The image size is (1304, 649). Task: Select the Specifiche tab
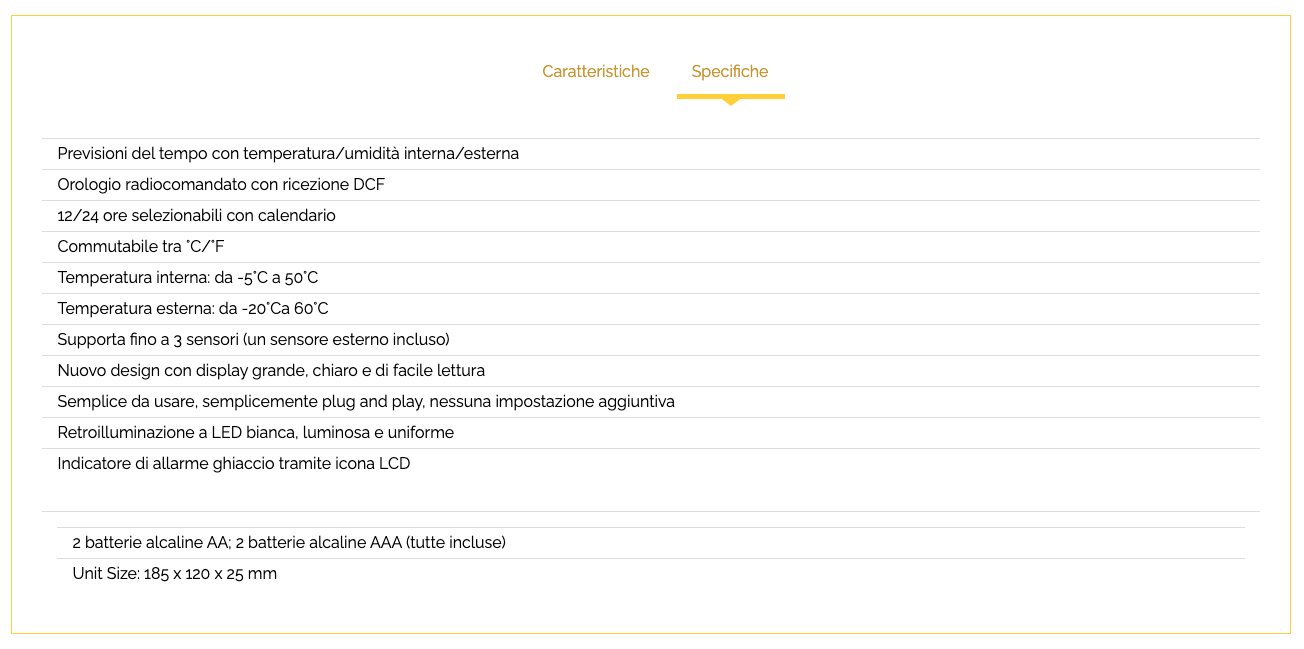[730, 72]
